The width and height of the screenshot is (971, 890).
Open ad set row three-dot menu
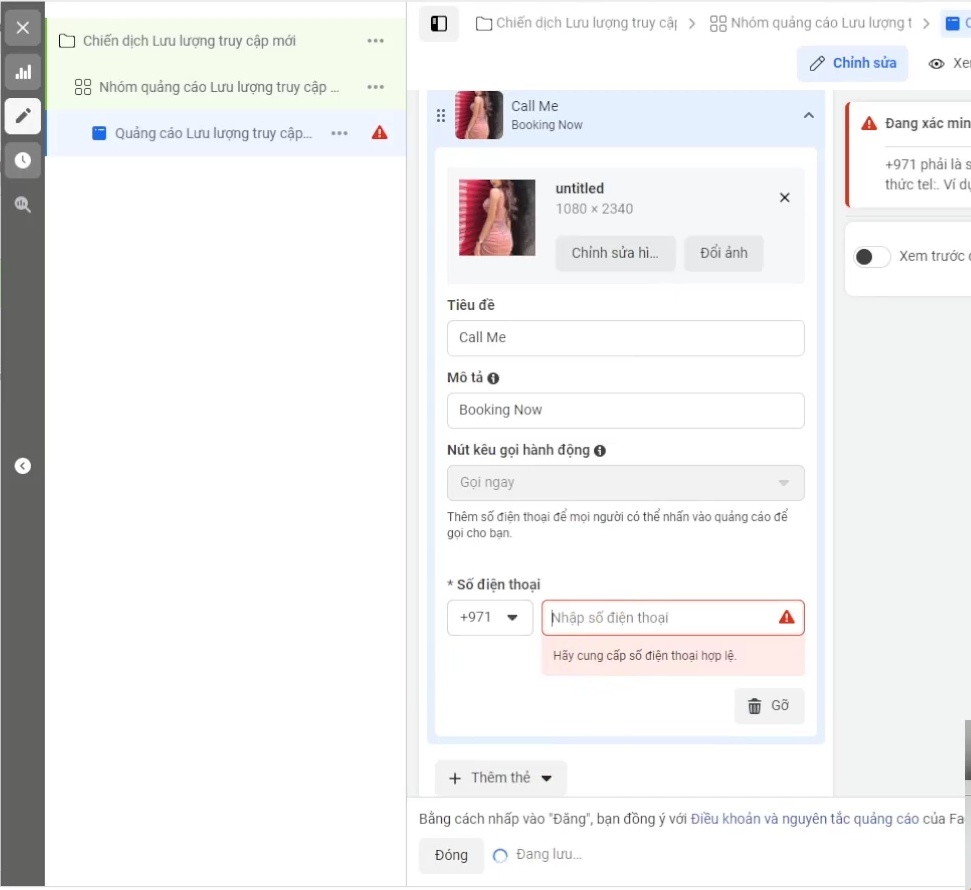click(375, 87)
